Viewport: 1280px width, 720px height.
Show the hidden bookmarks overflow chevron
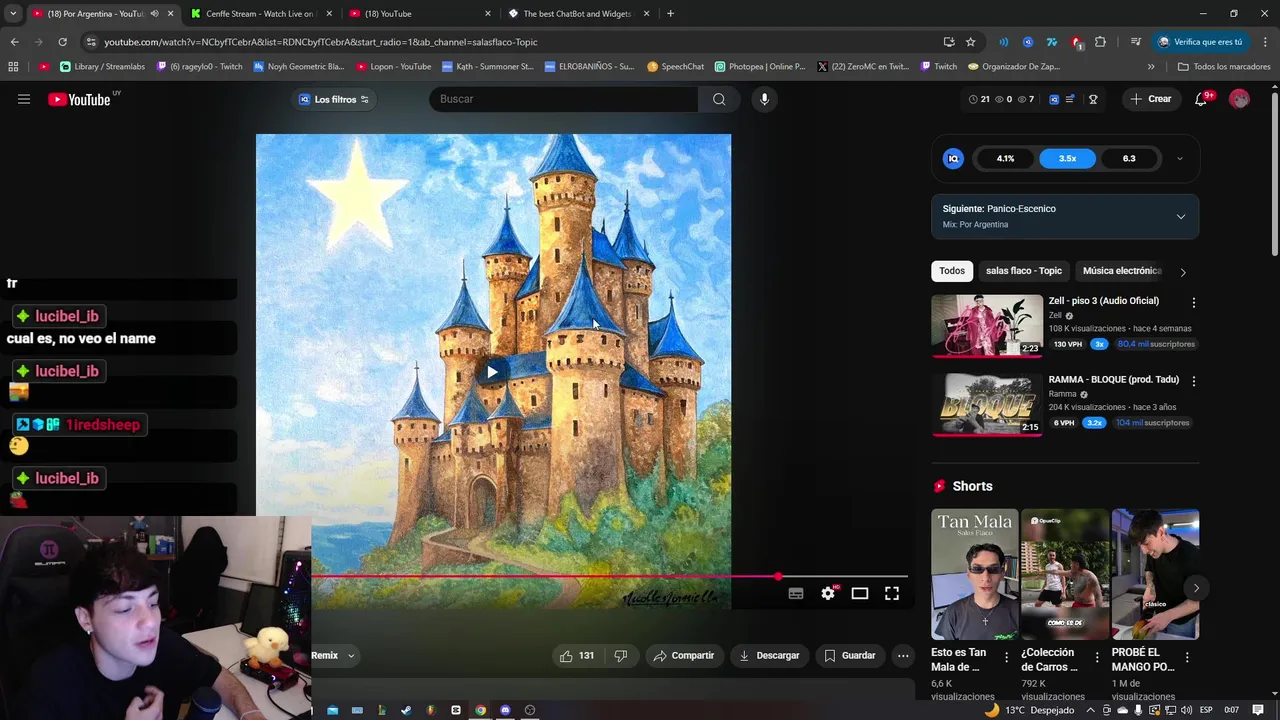(1151, 67)
